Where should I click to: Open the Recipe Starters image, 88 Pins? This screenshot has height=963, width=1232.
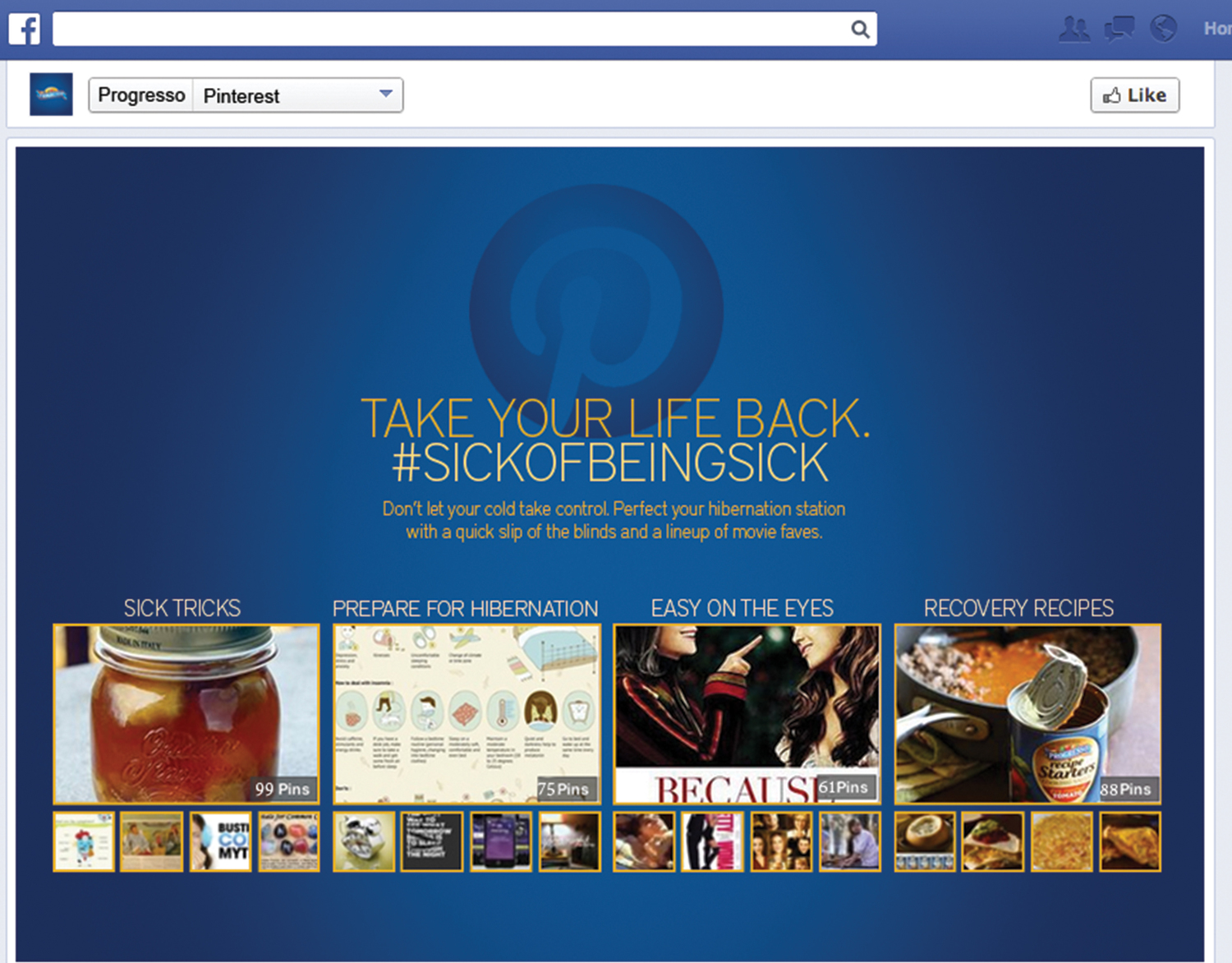tap(1027, 714)
